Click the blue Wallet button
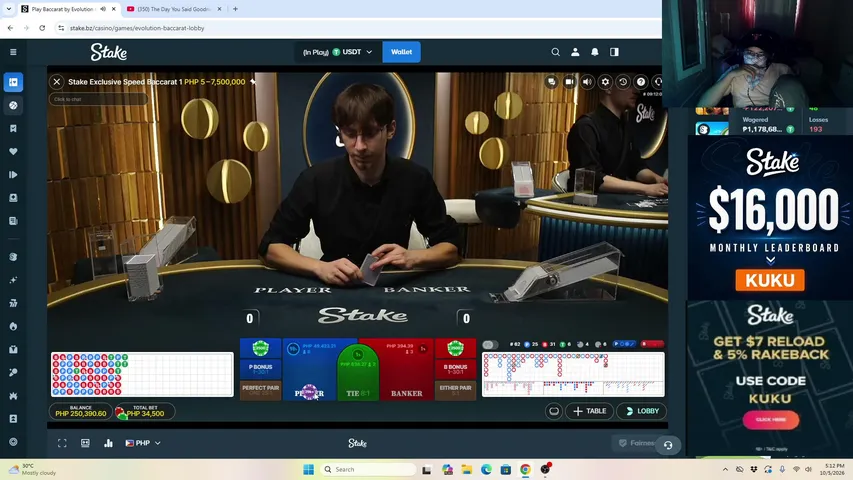 pos(401,52)
